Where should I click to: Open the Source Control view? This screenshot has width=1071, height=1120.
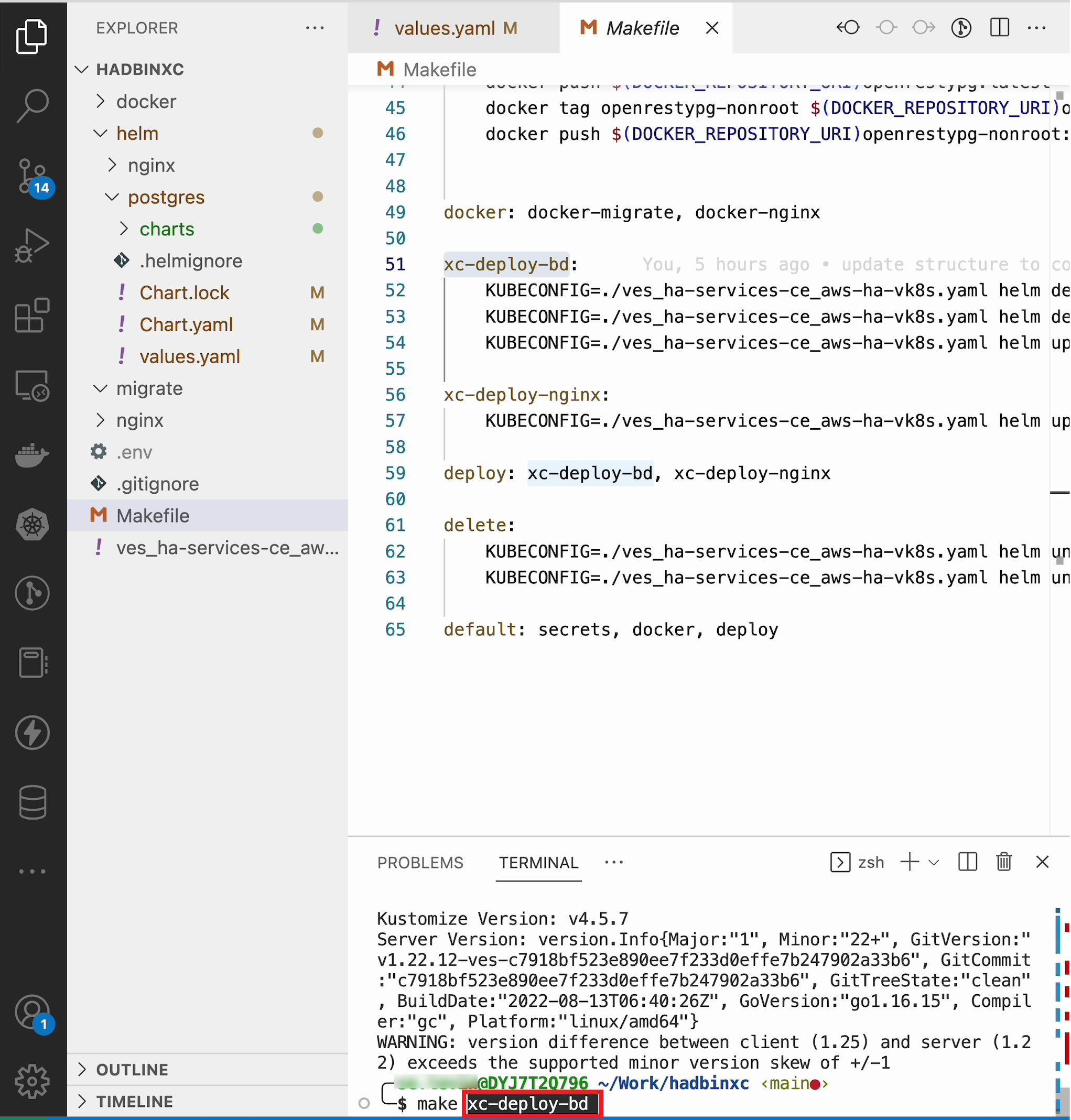coord(33,175)
